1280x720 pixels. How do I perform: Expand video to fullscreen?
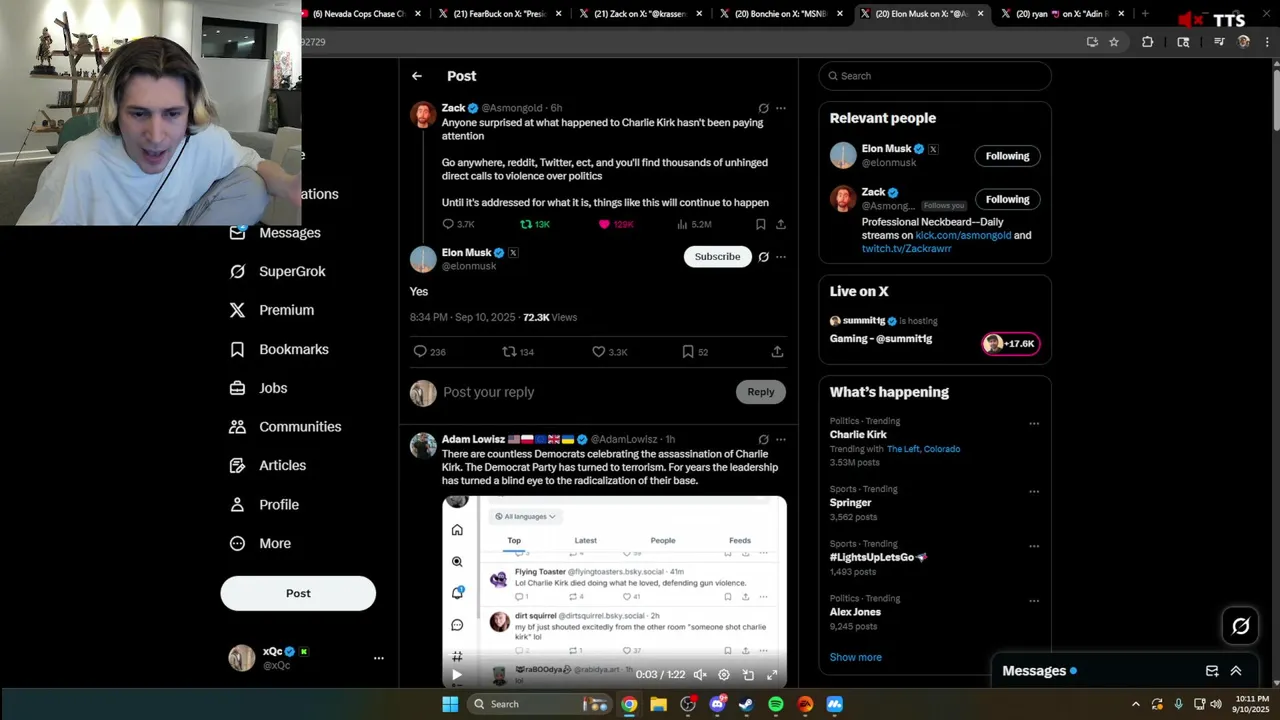tap(772, 675)
